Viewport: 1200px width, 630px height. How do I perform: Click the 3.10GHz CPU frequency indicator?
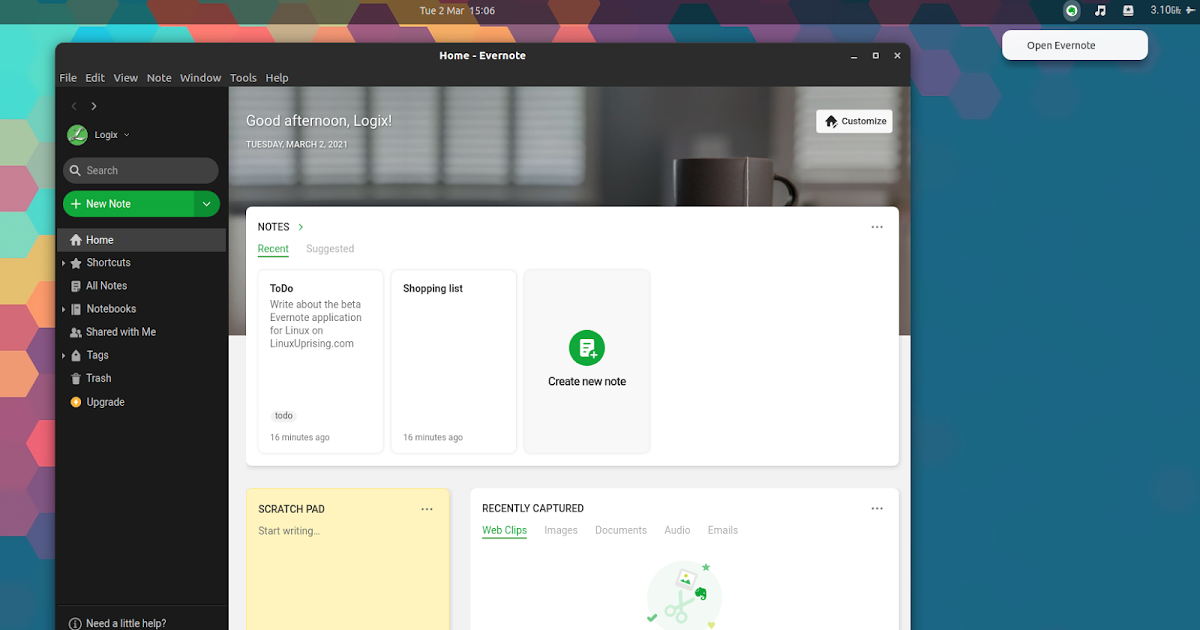[1167, 10]
